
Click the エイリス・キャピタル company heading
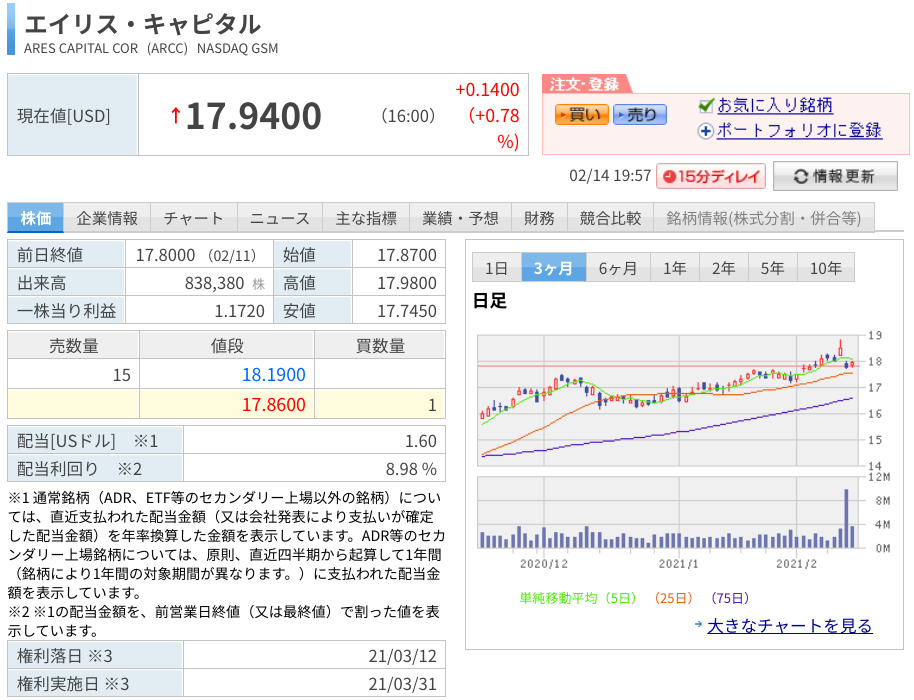click(143, 24)
